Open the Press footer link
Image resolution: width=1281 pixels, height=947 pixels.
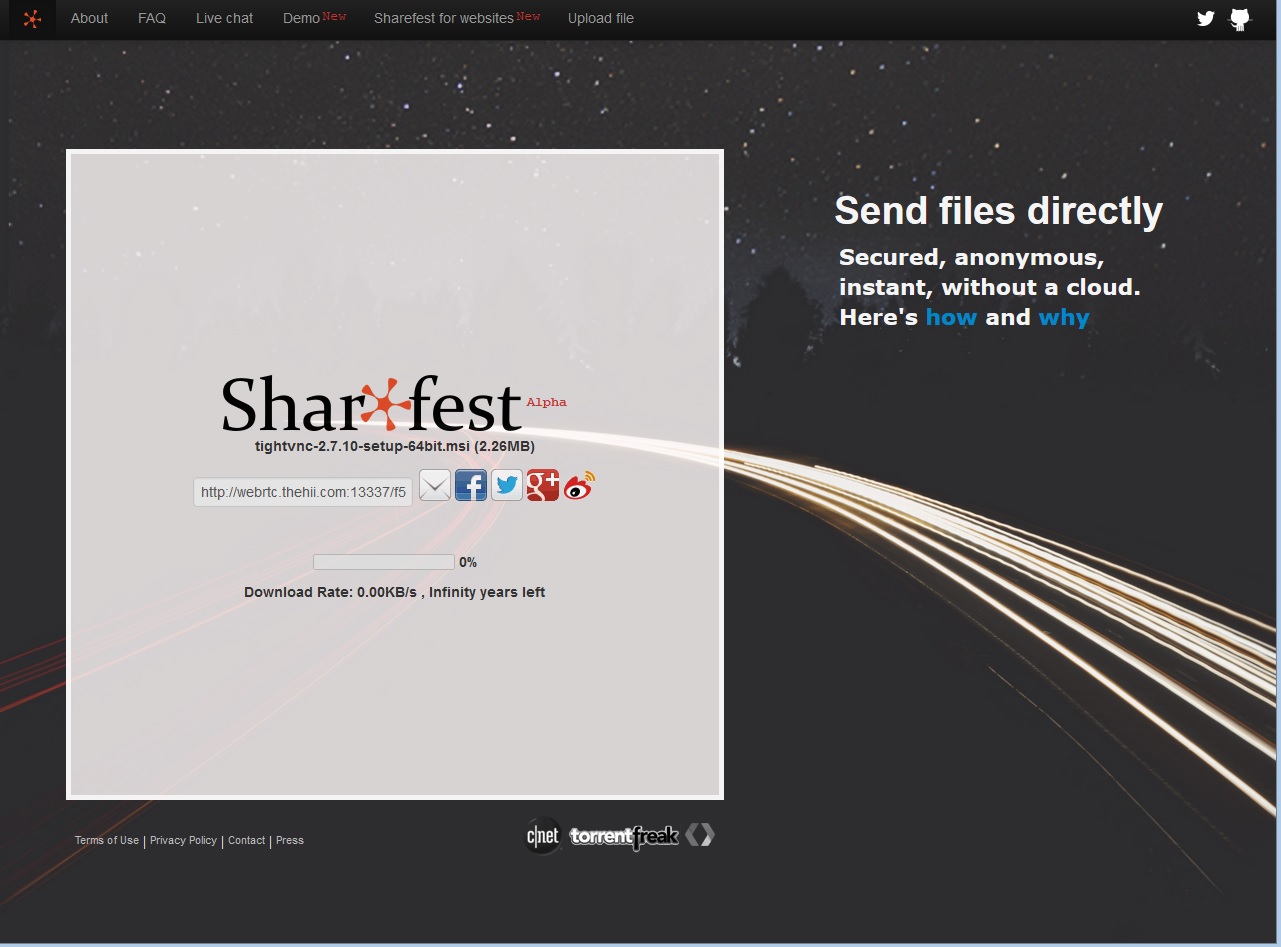tap(290, 840)
